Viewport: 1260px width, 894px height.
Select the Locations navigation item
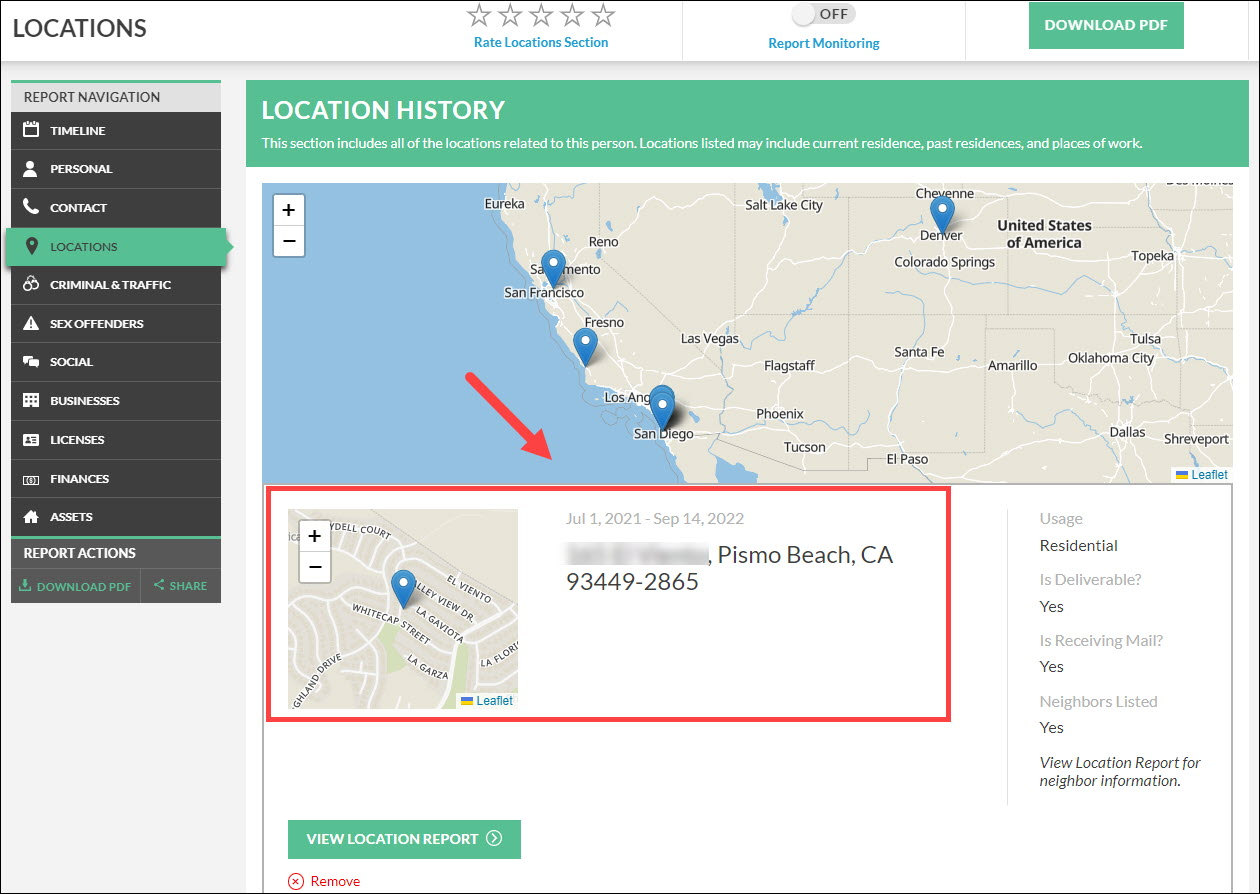(116, 247)
